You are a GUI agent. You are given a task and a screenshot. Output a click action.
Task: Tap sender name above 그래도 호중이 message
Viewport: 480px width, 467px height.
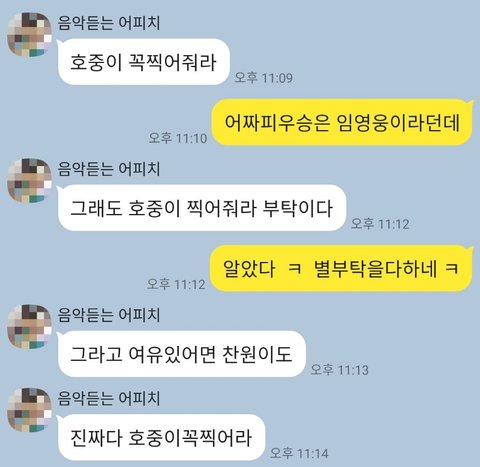pyautogui.click(x=109, y=169)
